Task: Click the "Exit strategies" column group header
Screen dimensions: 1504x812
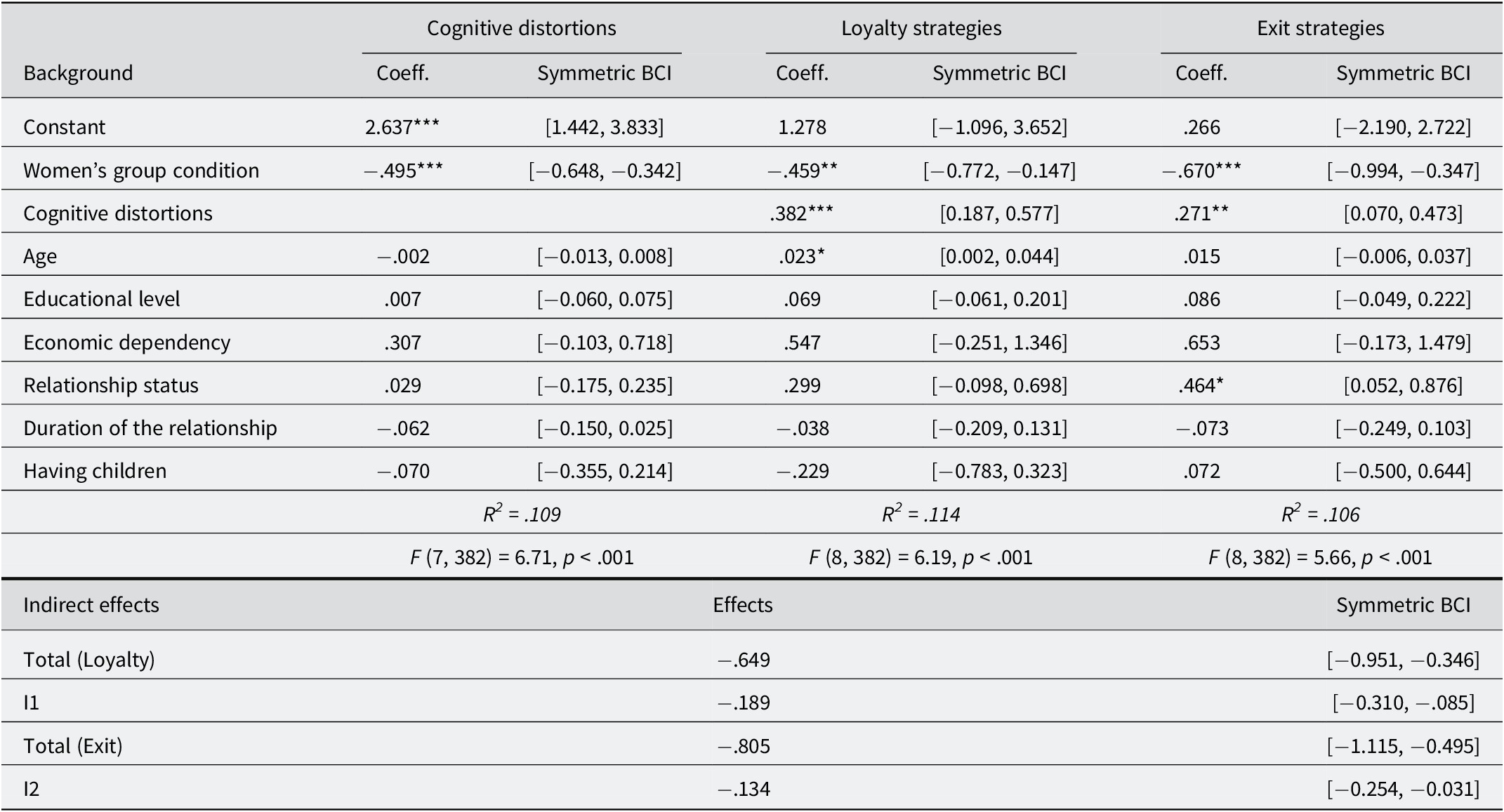Action: (1320, 28)
